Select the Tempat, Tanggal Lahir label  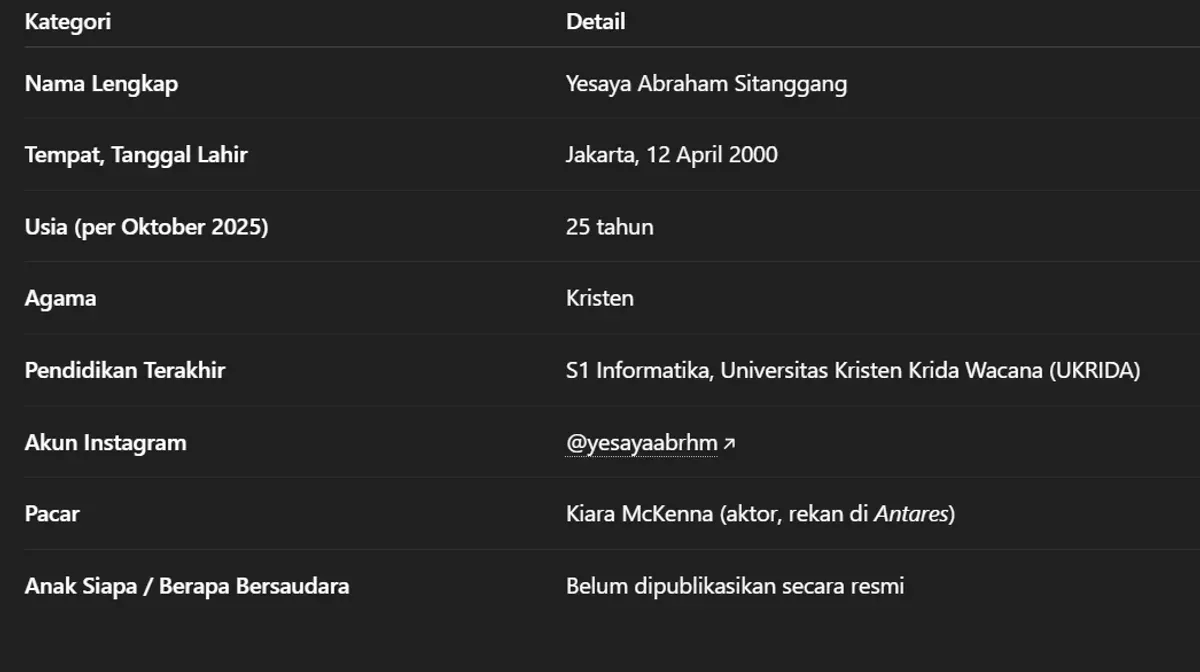(136, 155)
